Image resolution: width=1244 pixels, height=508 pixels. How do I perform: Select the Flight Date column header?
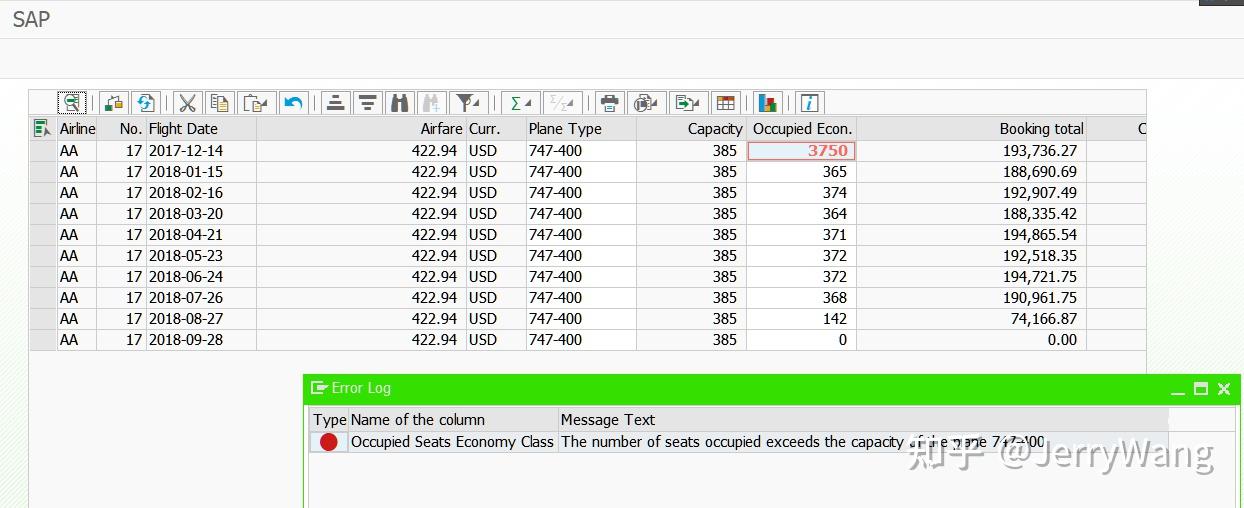[201, 128]
